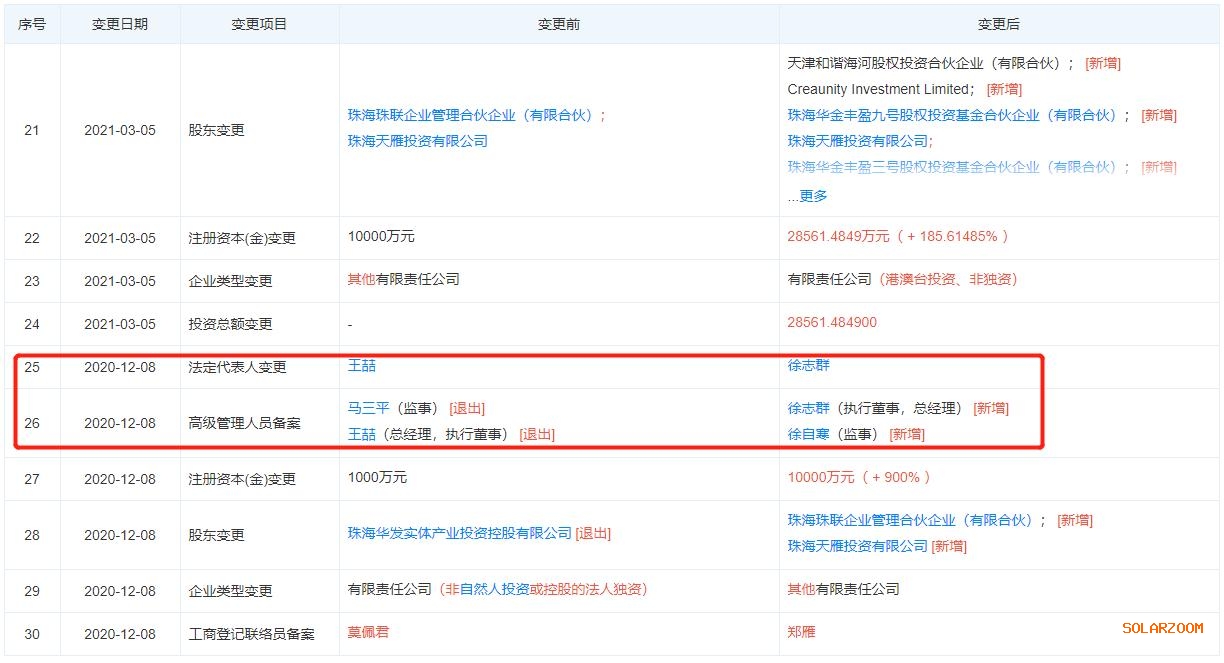Click 珠海天雁投资有限公司 in row 21 变更前
Viewport: 1224px width, 663px height.
pyautogui.click(x=417, y=141)
